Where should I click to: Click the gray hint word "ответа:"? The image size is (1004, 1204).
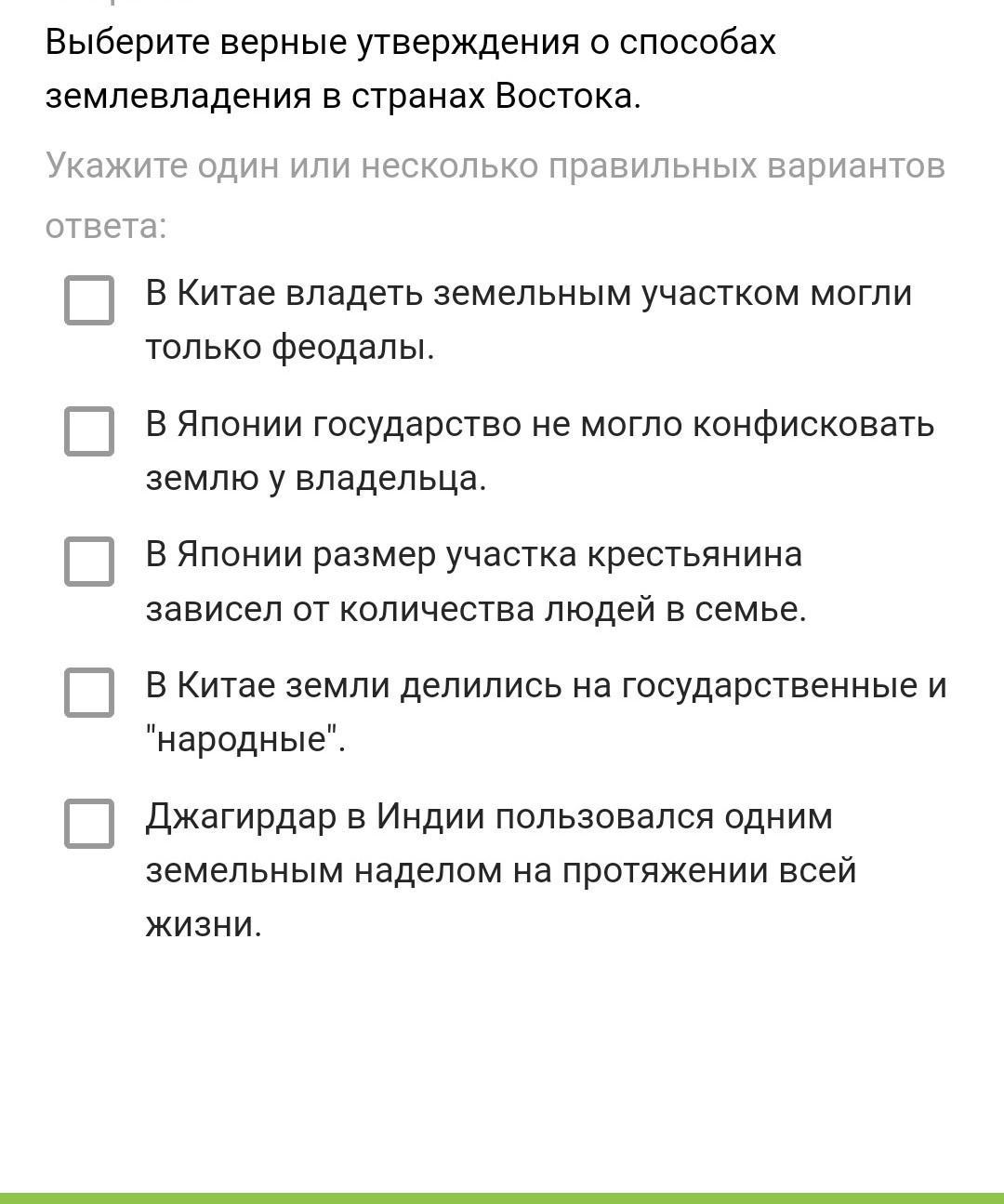coord(106,226)
